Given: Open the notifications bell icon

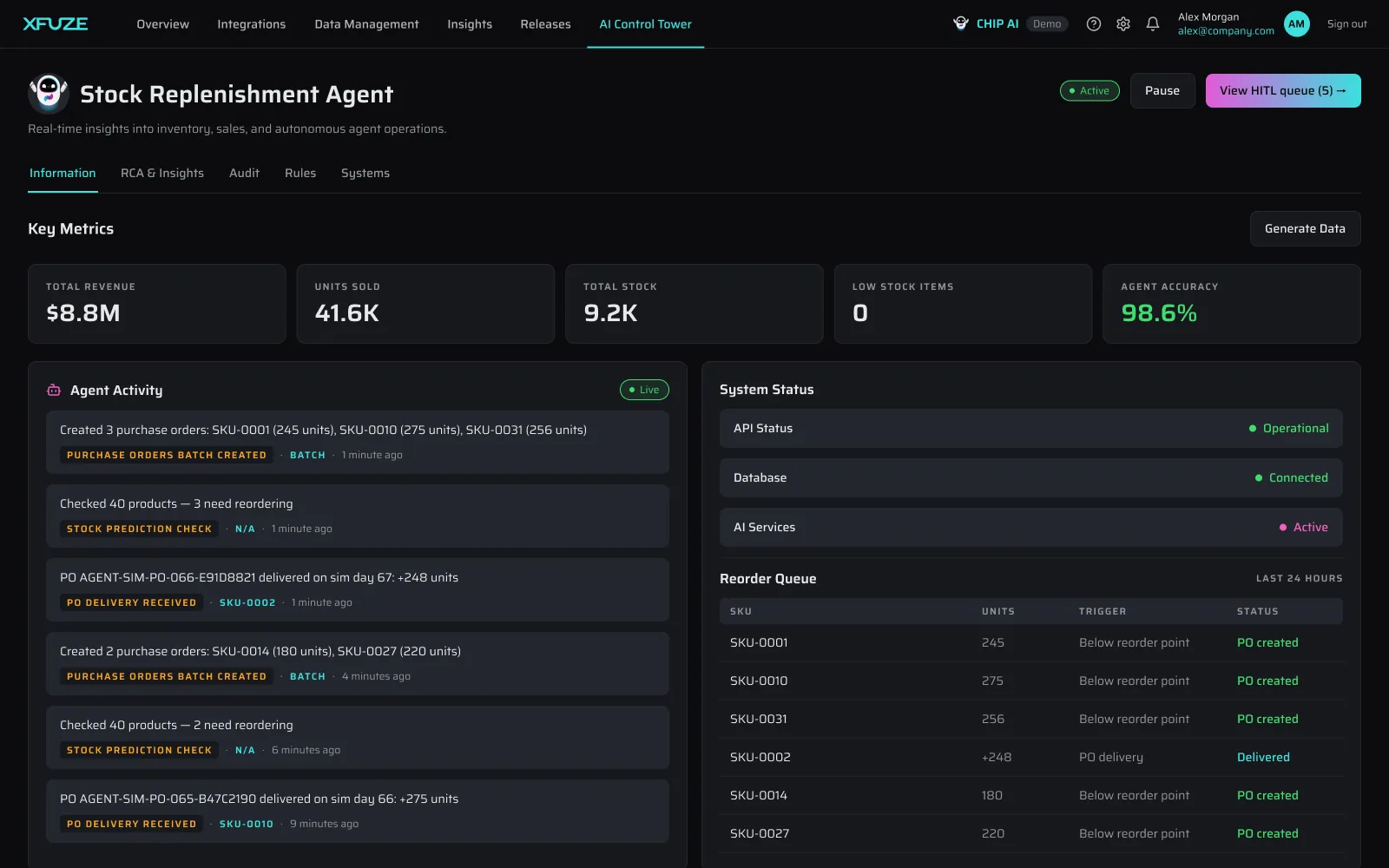Looking at the screenshot, I should (1153, 23).
